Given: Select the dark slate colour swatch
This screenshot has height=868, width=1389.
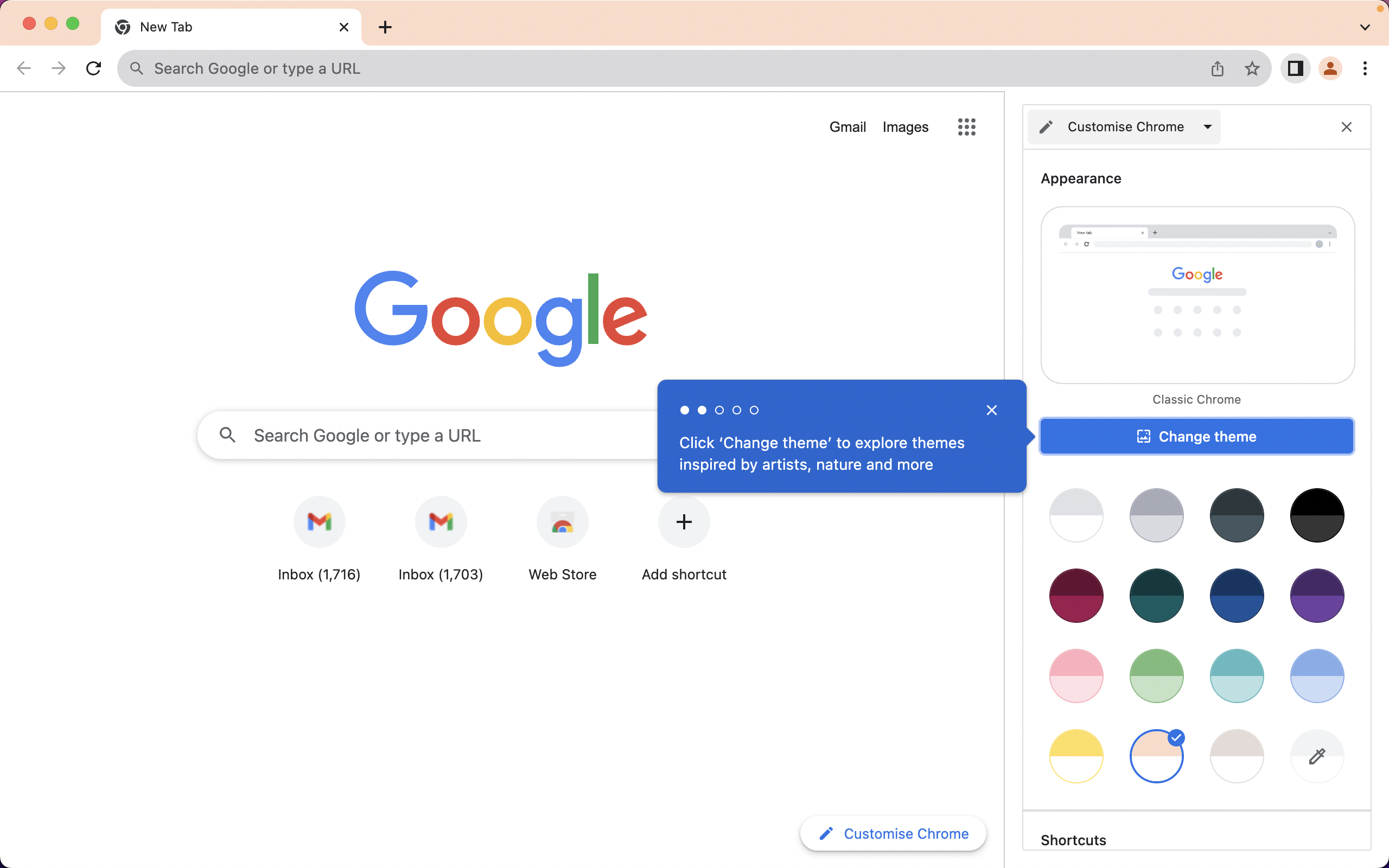Looking at the screenshot, I should tap(1237, 515).
